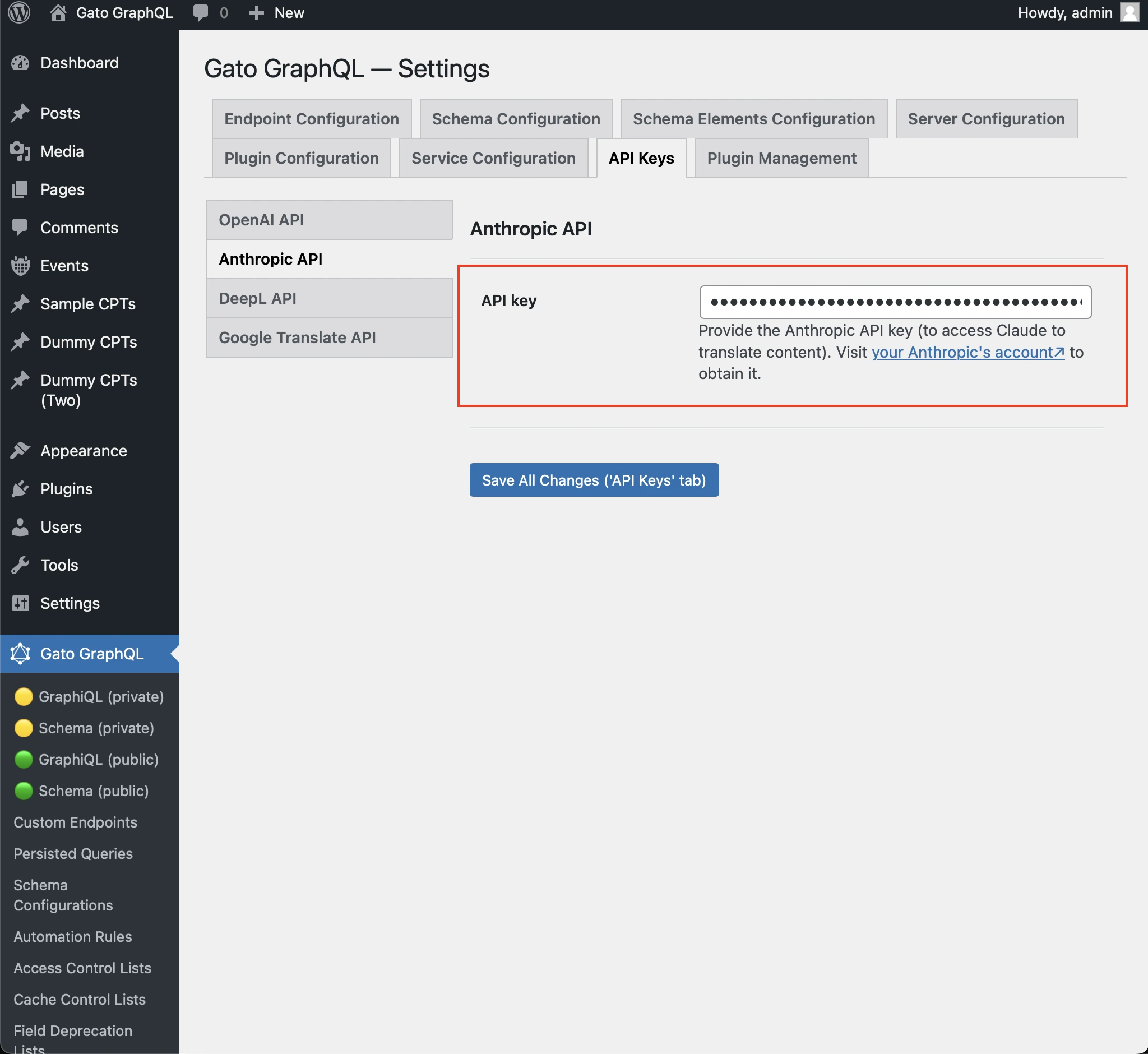Click the Comments speech bubble sidebar icon
The width and height of the screenshot is (1148, 1054).
pos(21,228)
